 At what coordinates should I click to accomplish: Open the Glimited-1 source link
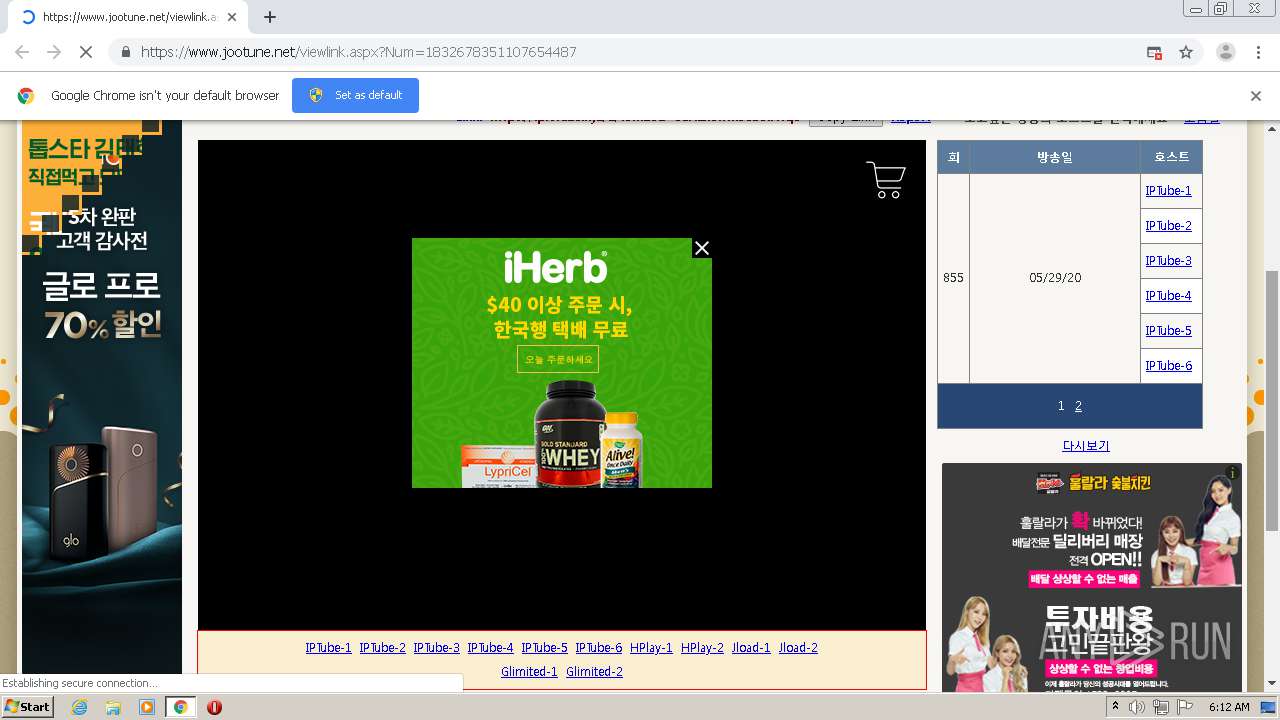(x=529, y=672)
